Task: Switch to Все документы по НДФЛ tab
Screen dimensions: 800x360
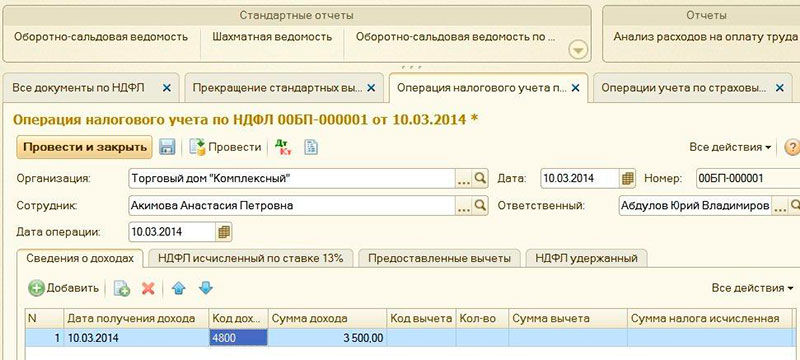Action: 78,88
